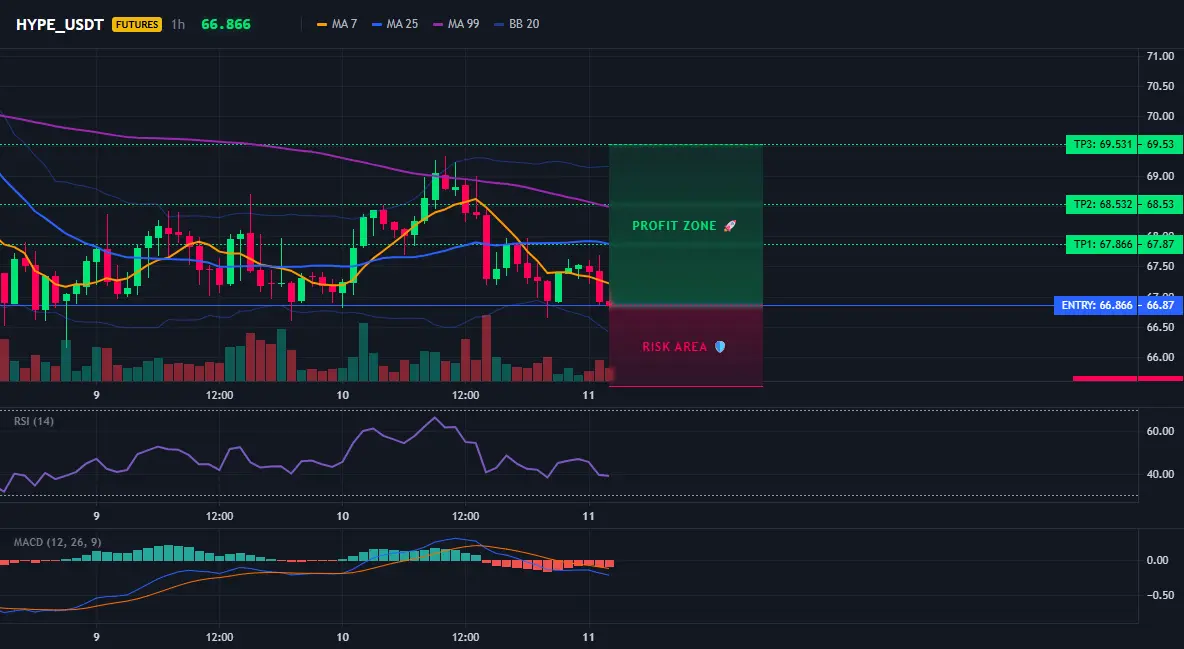Click the 70.50 price axis value
Image resolution: width=1184 pixels, height=649 pixels.
pyautogui.click(x=1160, y=86)
